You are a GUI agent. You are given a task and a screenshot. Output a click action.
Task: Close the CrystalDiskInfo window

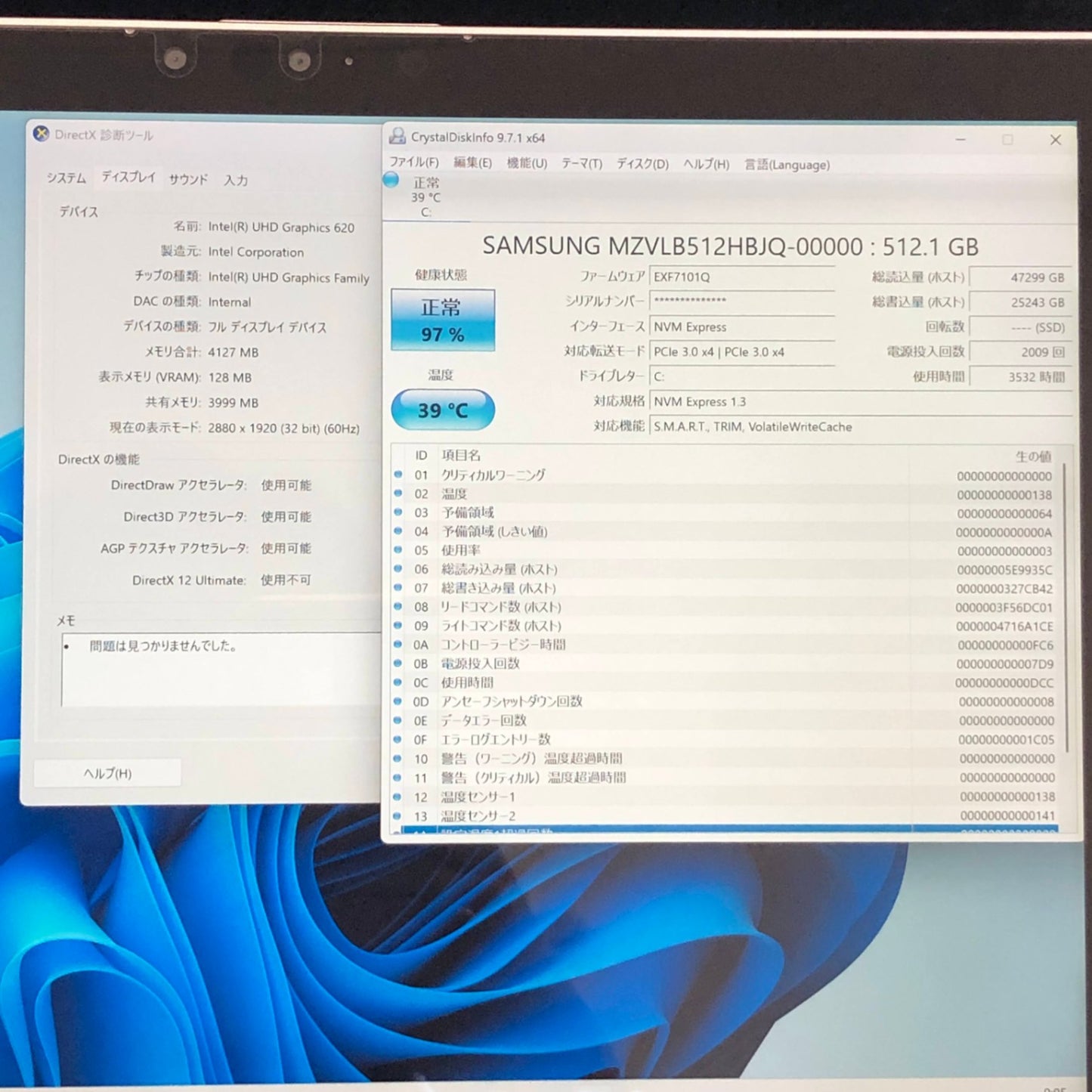pyautogui.click(x=1056, y=140)
